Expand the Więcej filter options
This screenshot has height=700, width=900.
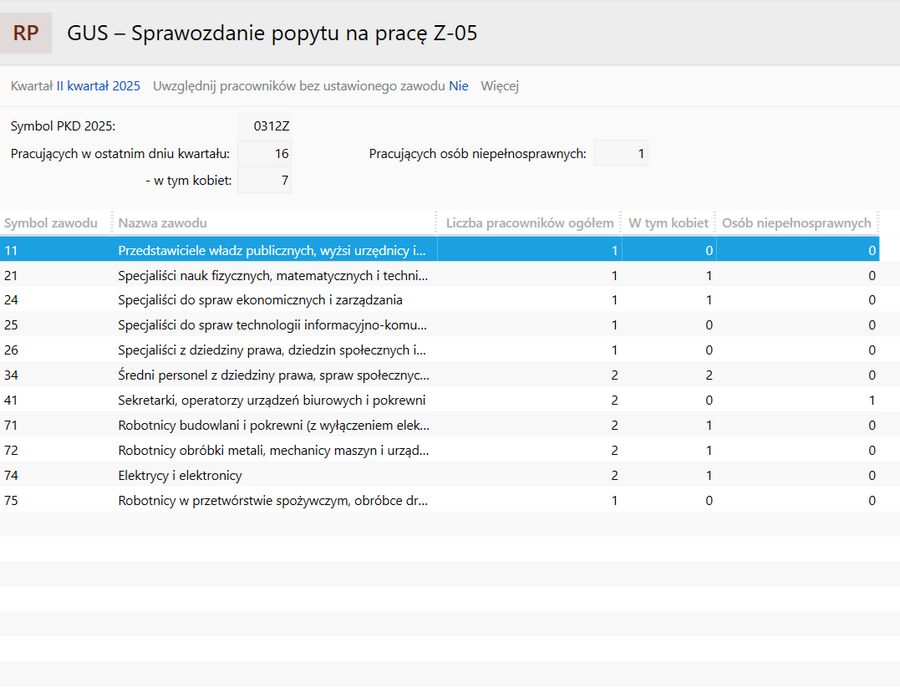(x=499, y=86)
